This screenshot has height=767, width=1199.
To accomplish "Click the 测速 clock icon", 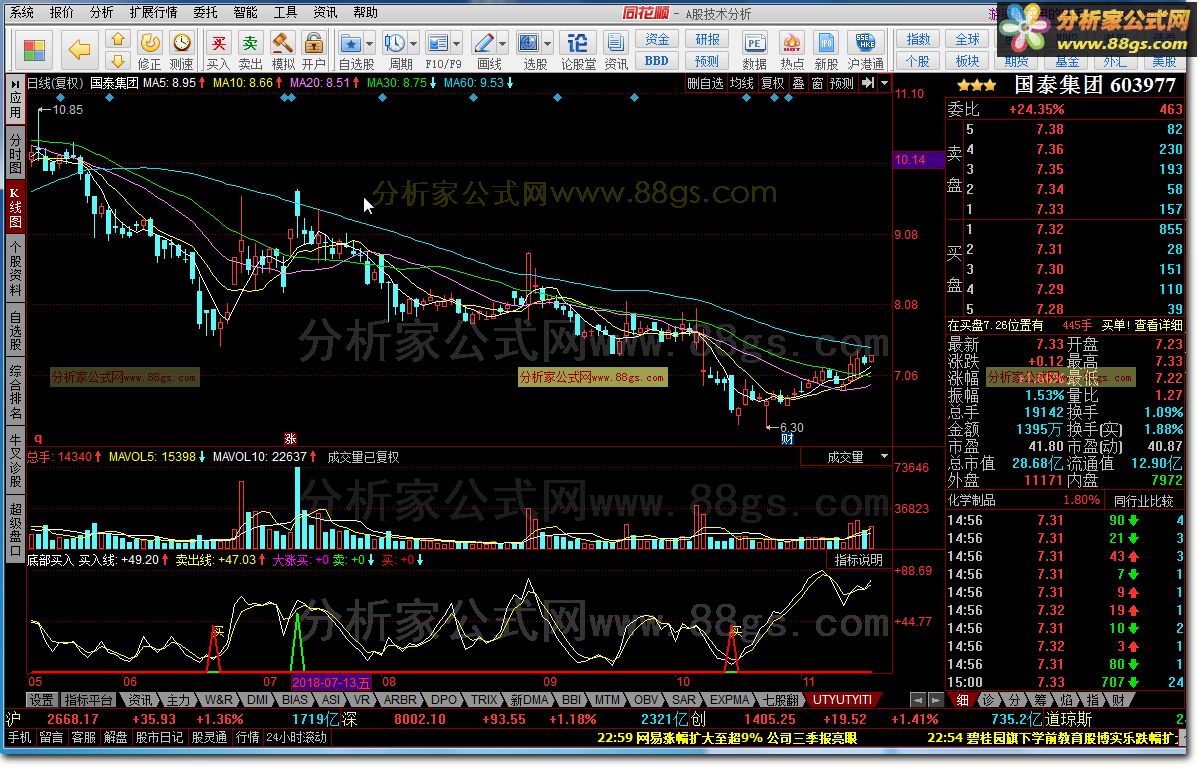I will pos(182,43).
